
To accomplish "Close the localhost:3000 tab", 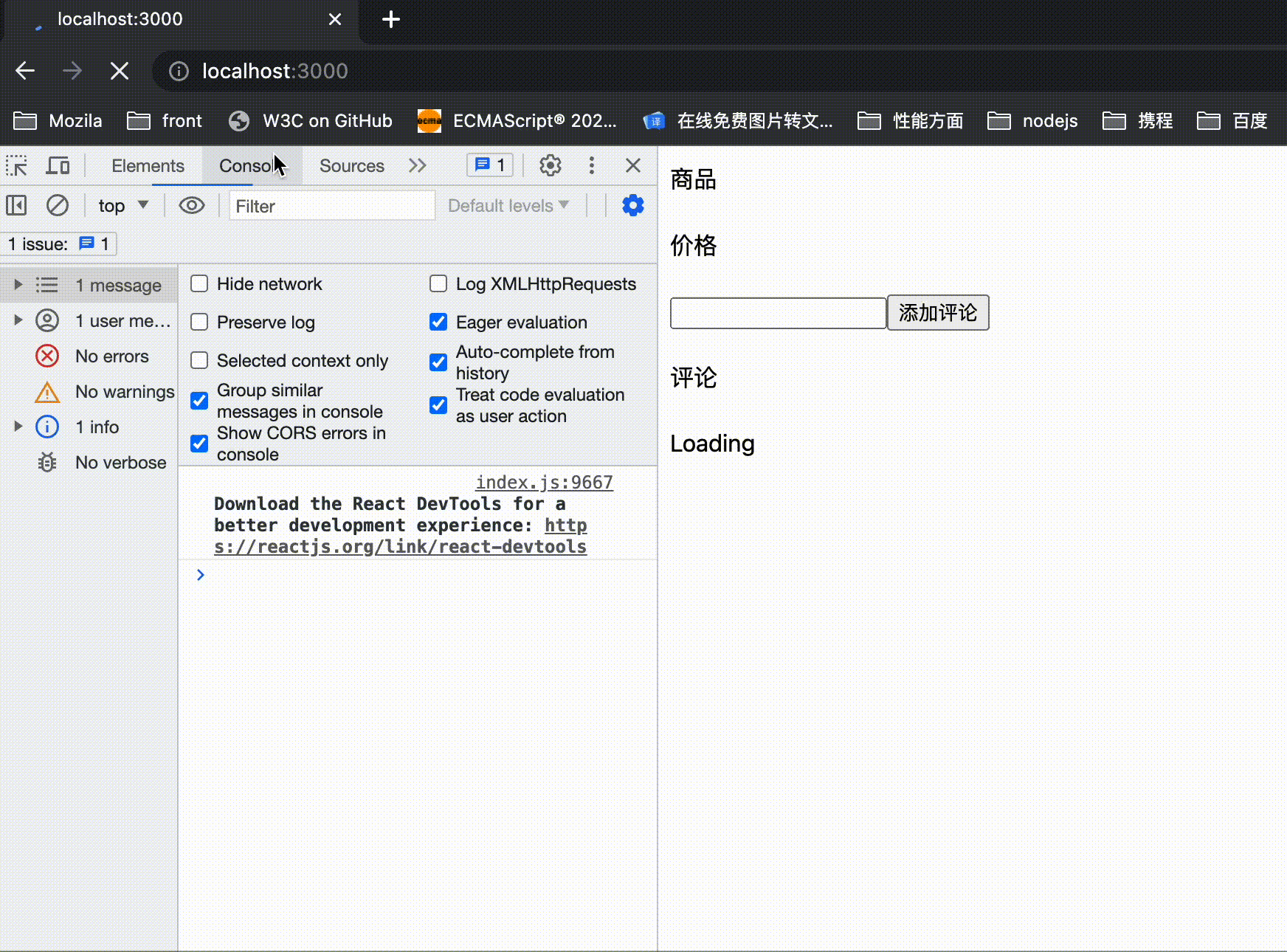I will click(335, 19).
